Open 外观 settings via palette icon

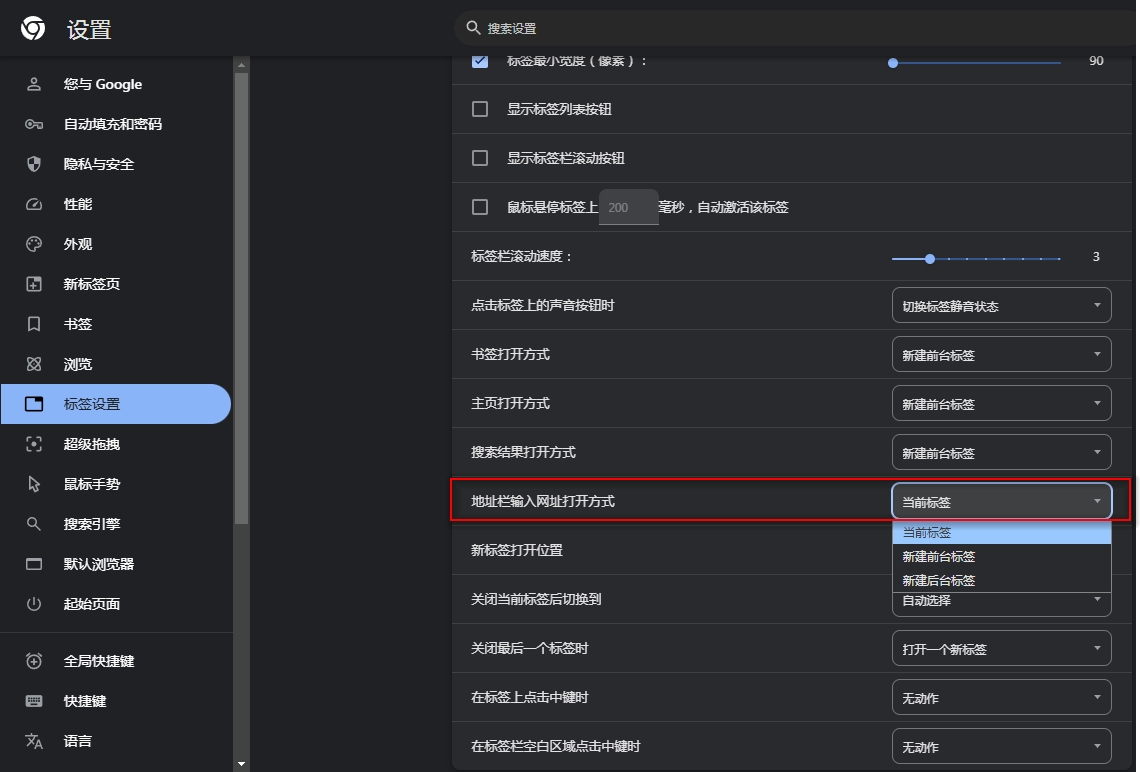(x=33, y=244)
